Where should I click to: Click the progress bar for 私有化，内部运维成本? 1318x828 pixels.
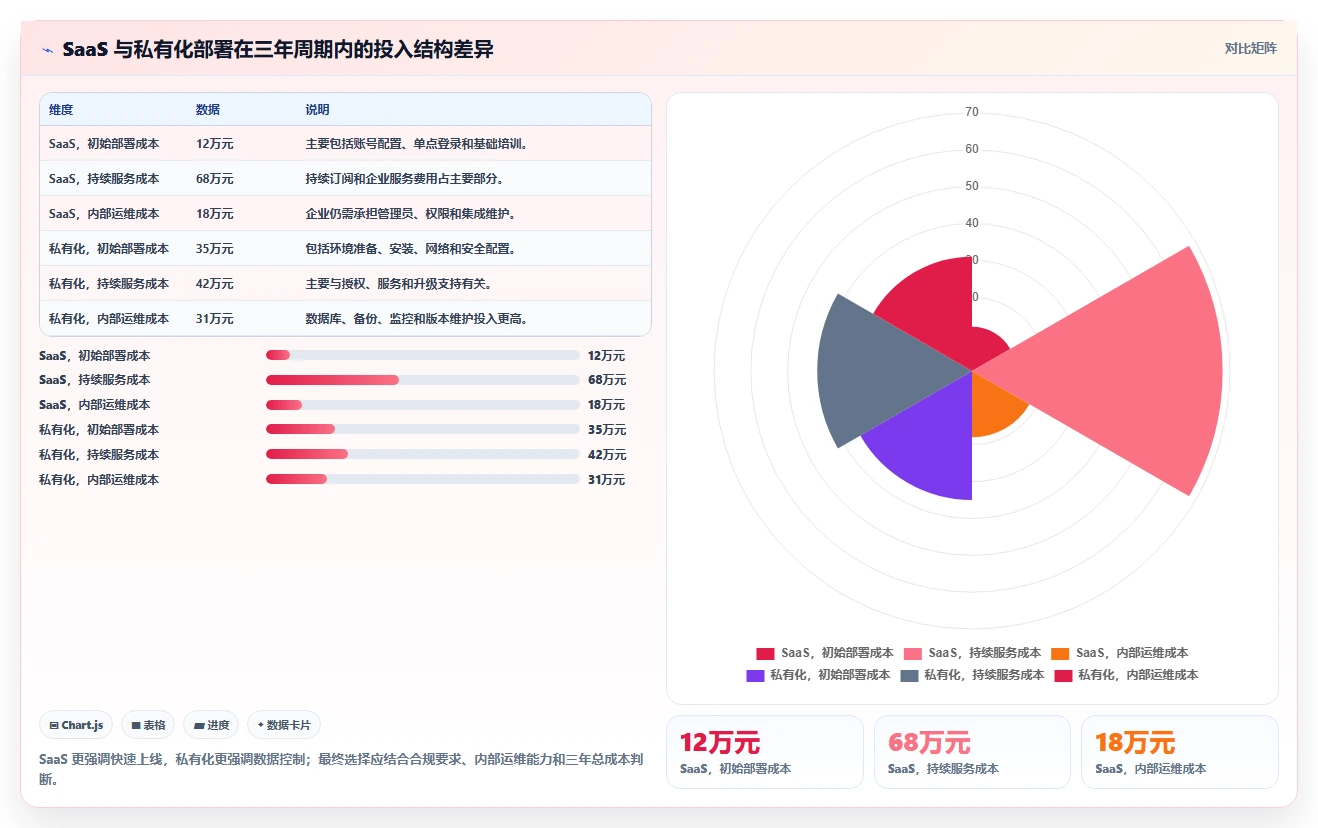tap(423, 480)
